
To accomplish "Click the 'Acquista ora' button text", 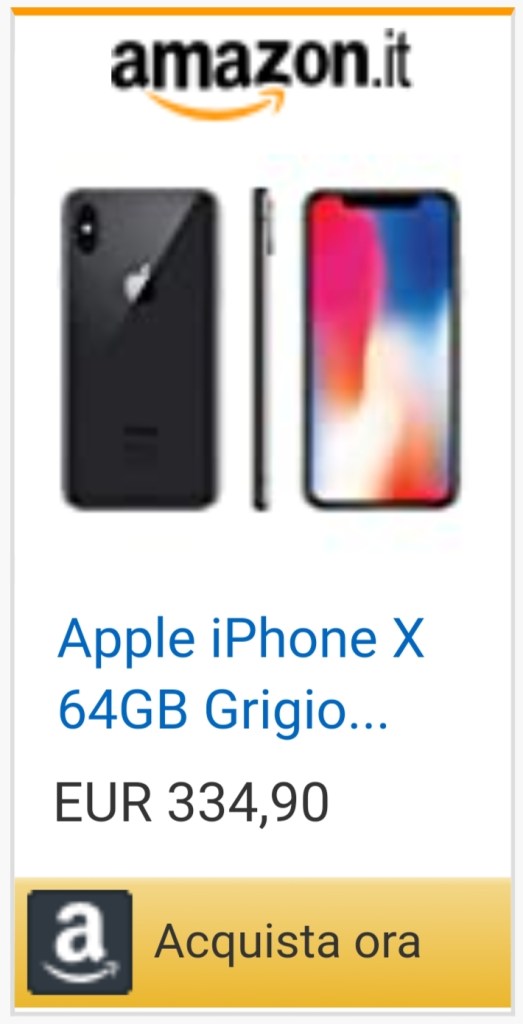I will (287, 942).
